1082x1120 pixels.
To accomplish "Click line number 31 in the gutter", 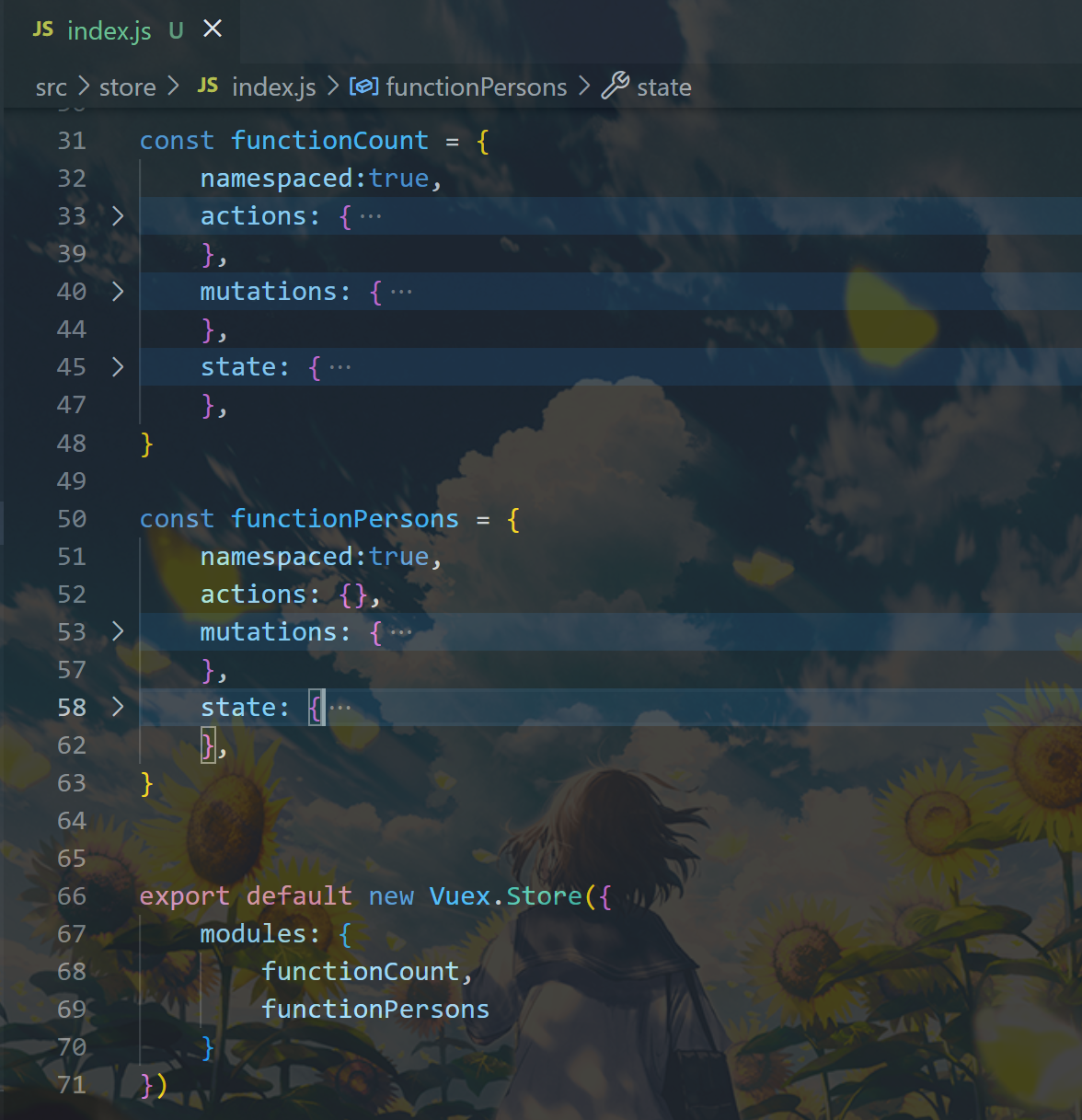I will tap(72, 141).
